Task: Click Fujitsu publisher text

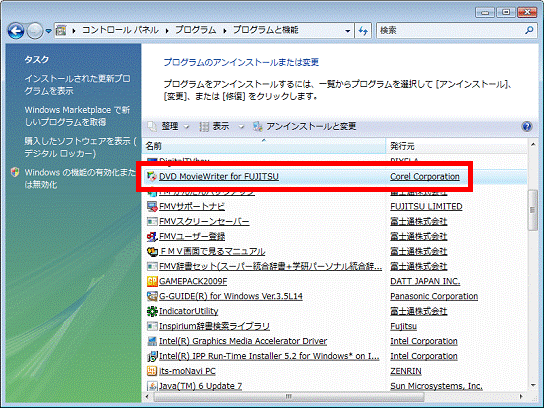Action: (403, 326)
